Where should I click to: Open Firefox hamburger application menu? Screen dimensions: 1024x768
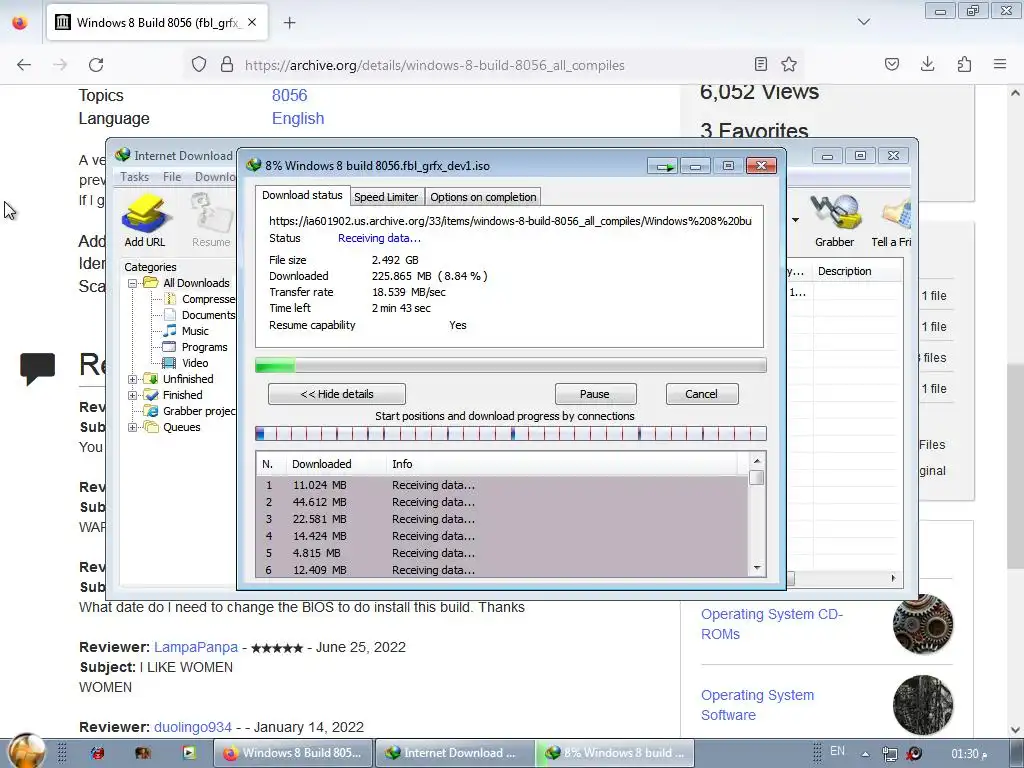1000,64
